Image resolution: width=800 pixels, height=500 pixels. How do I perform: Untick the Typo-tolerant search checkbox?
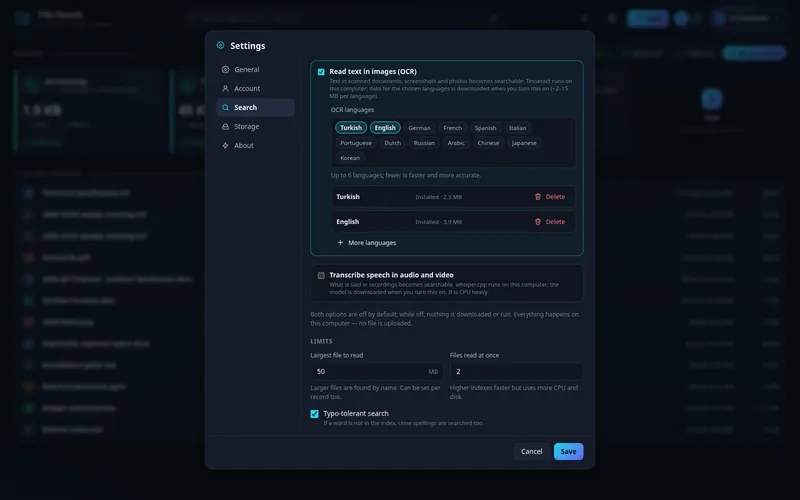coord(314,414)
